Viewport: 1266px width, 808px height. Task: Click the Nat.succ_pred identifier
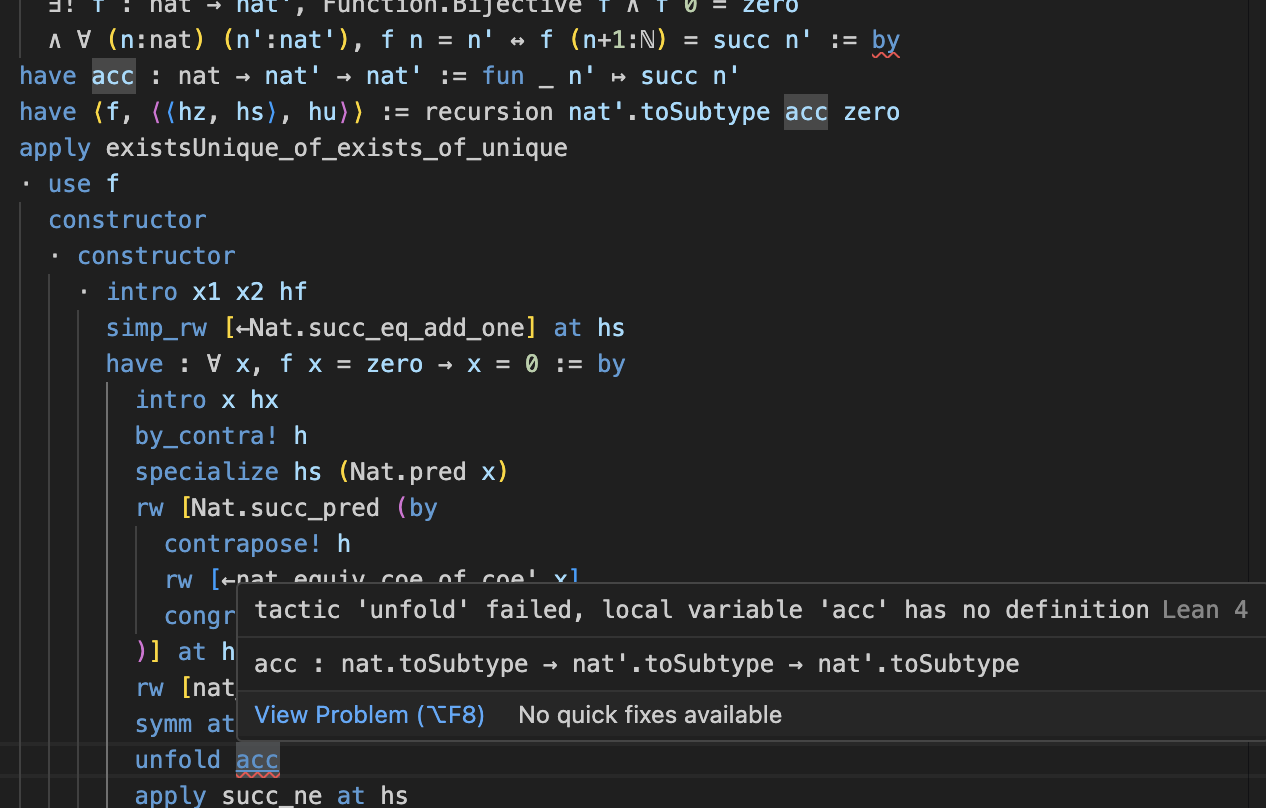tap(285, 508)
